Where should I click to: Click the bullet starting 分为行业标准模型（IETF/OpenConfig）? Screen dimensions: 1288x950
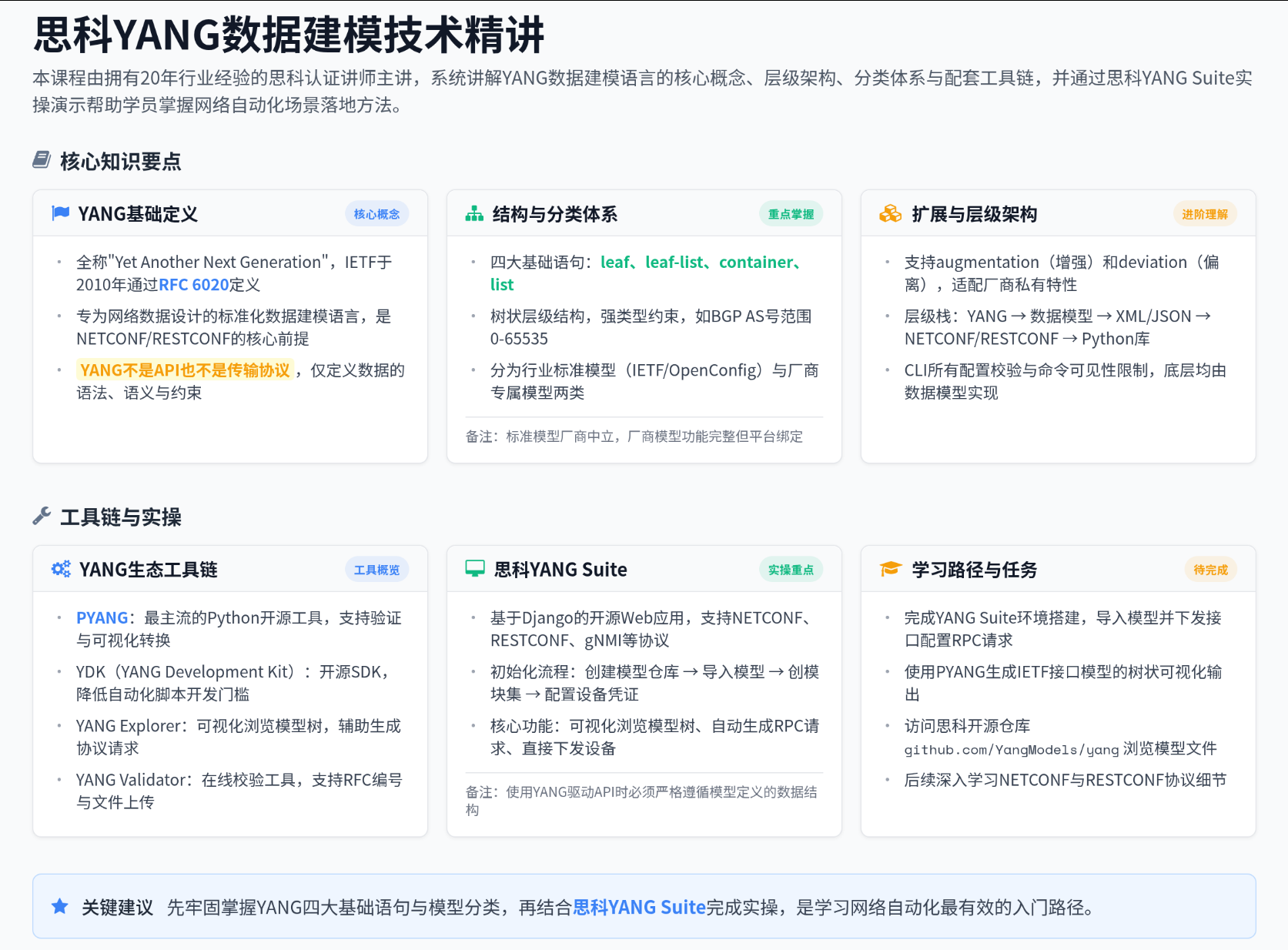coord(654,381)
